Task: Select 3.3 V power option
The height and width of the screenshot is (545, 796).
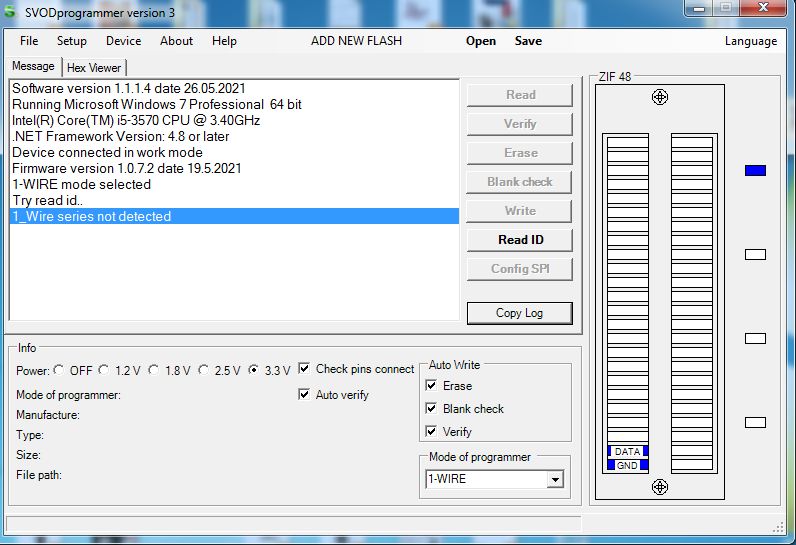Action: point(253,370)
